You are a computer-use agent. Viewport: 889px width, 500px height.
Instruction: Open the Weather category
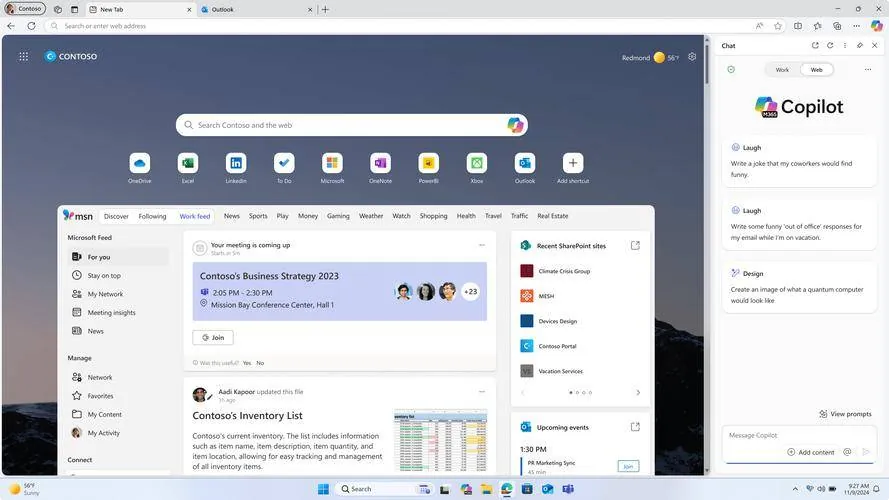[x=371, y=216]
